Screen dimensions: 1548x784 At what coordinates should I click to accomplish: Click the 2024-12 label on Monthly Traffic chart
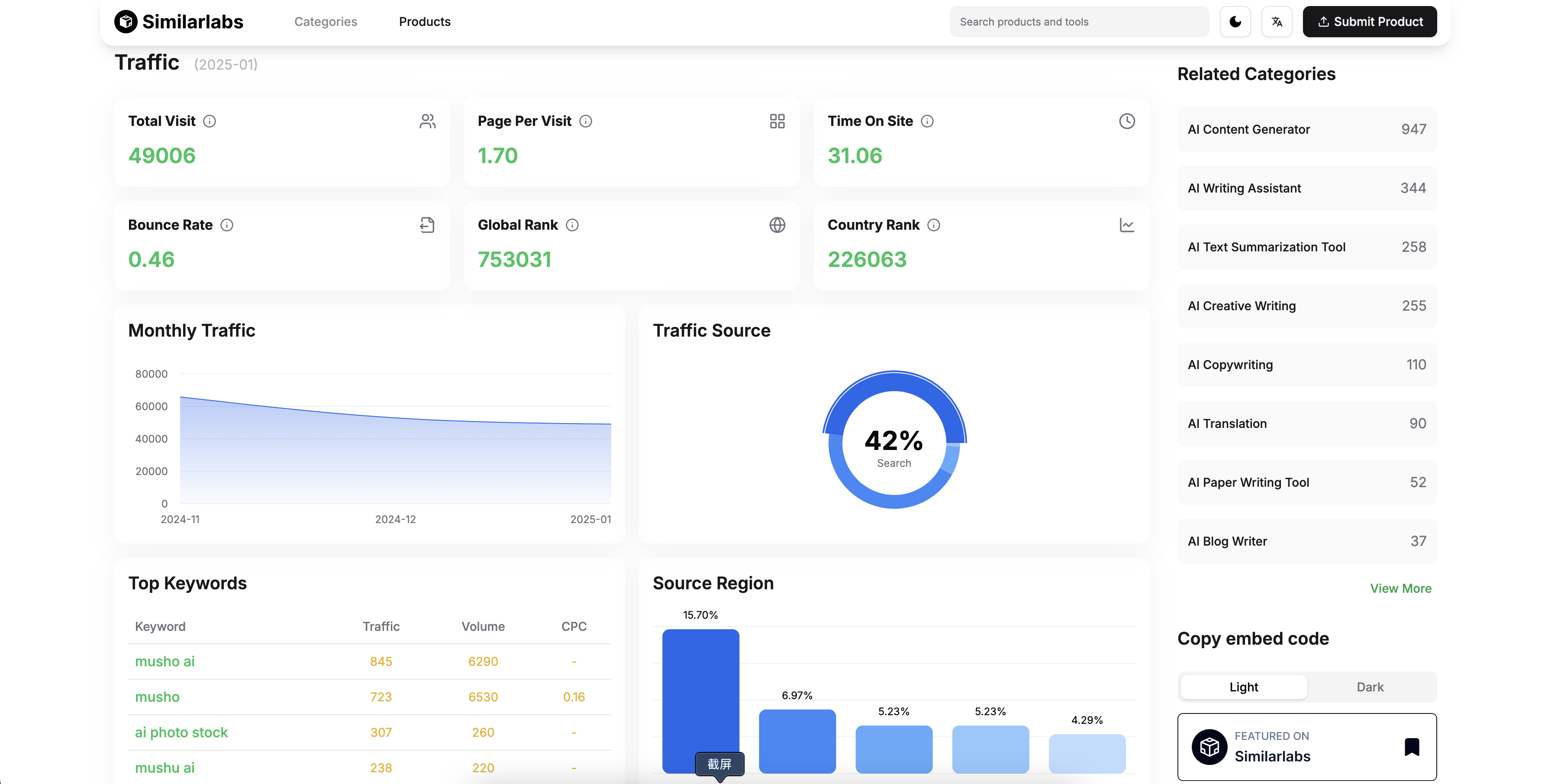pos(395,520)
